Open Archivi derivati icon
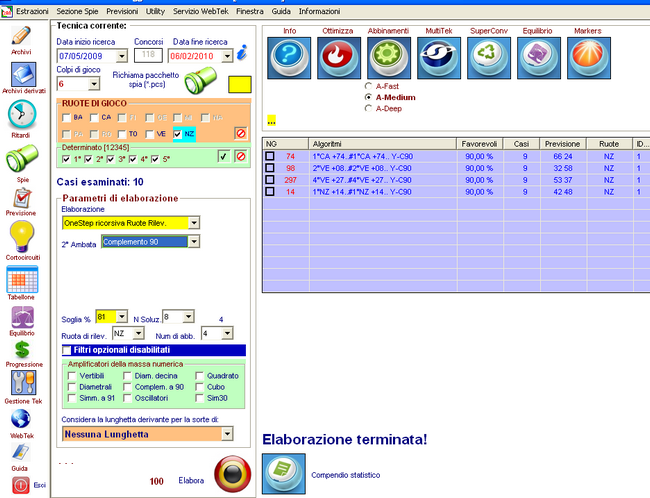This screenshot has height=498, width=650. coord(23,75)
